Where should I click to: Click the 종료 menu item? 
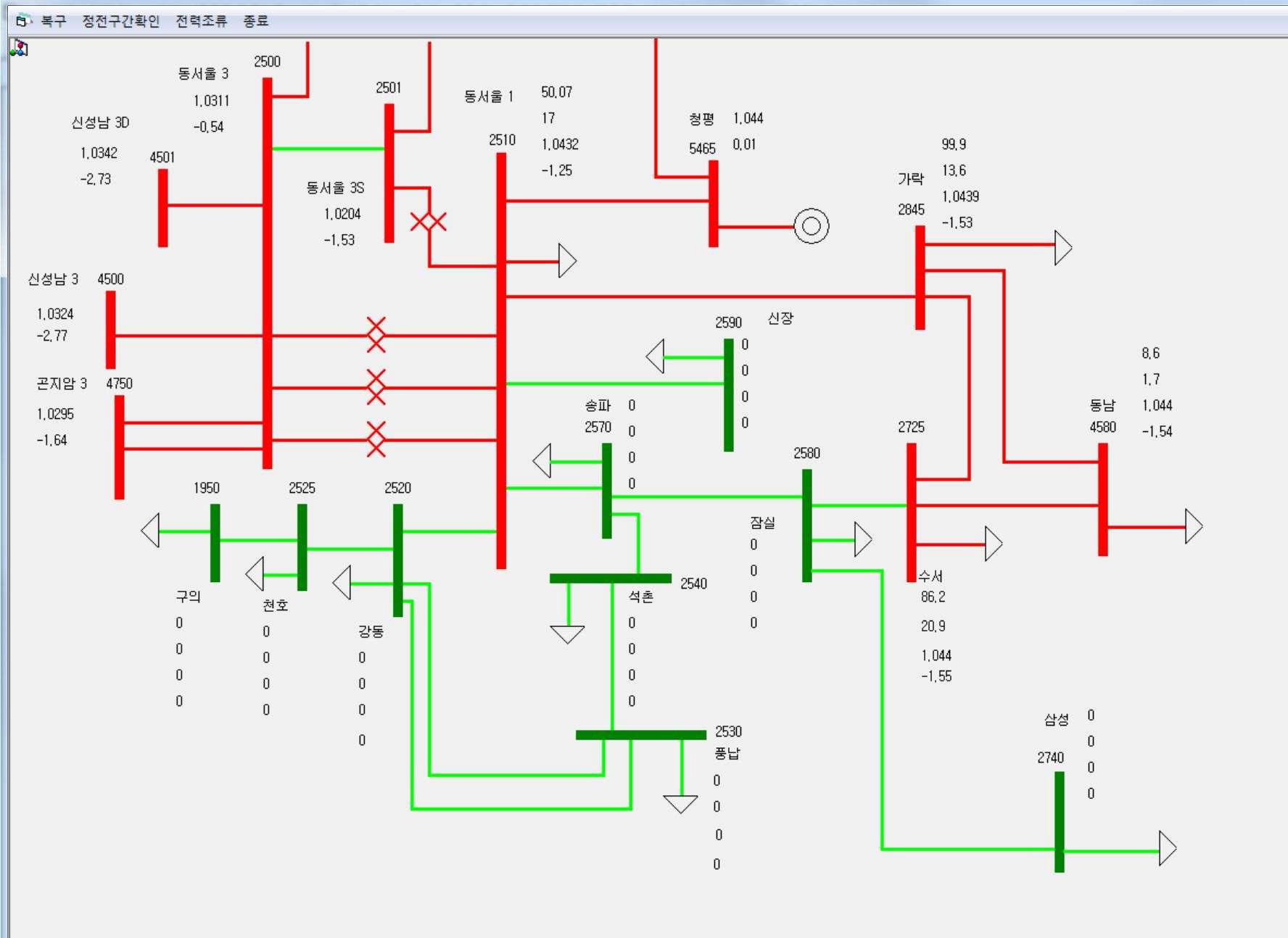[255, 21]
